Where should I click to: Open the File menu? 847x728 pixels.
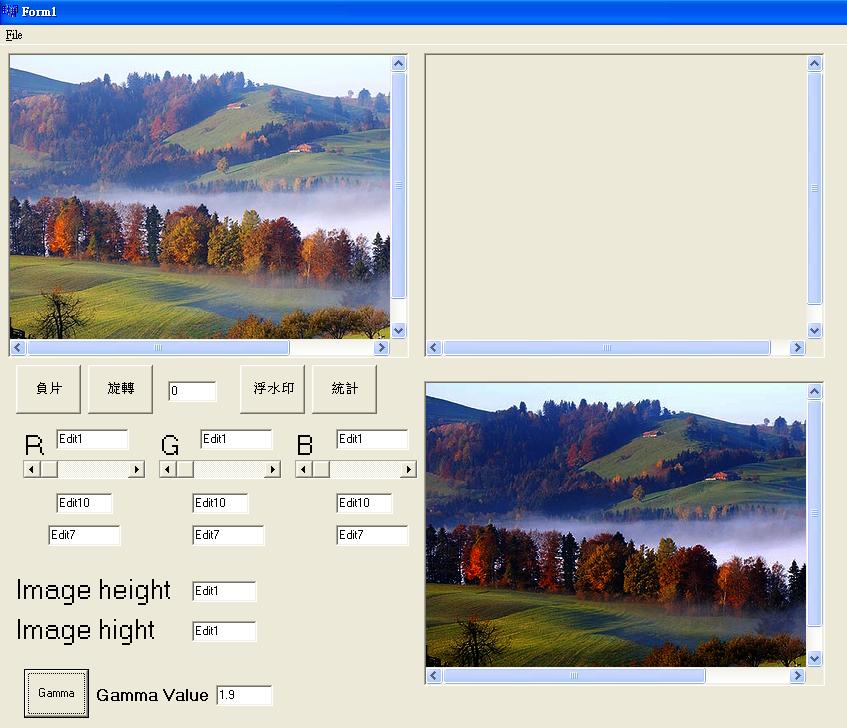coord(14,35)
